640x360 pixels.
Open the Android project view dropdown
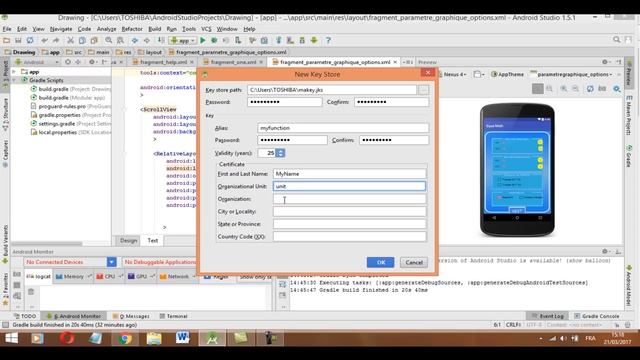pos(37,62)
